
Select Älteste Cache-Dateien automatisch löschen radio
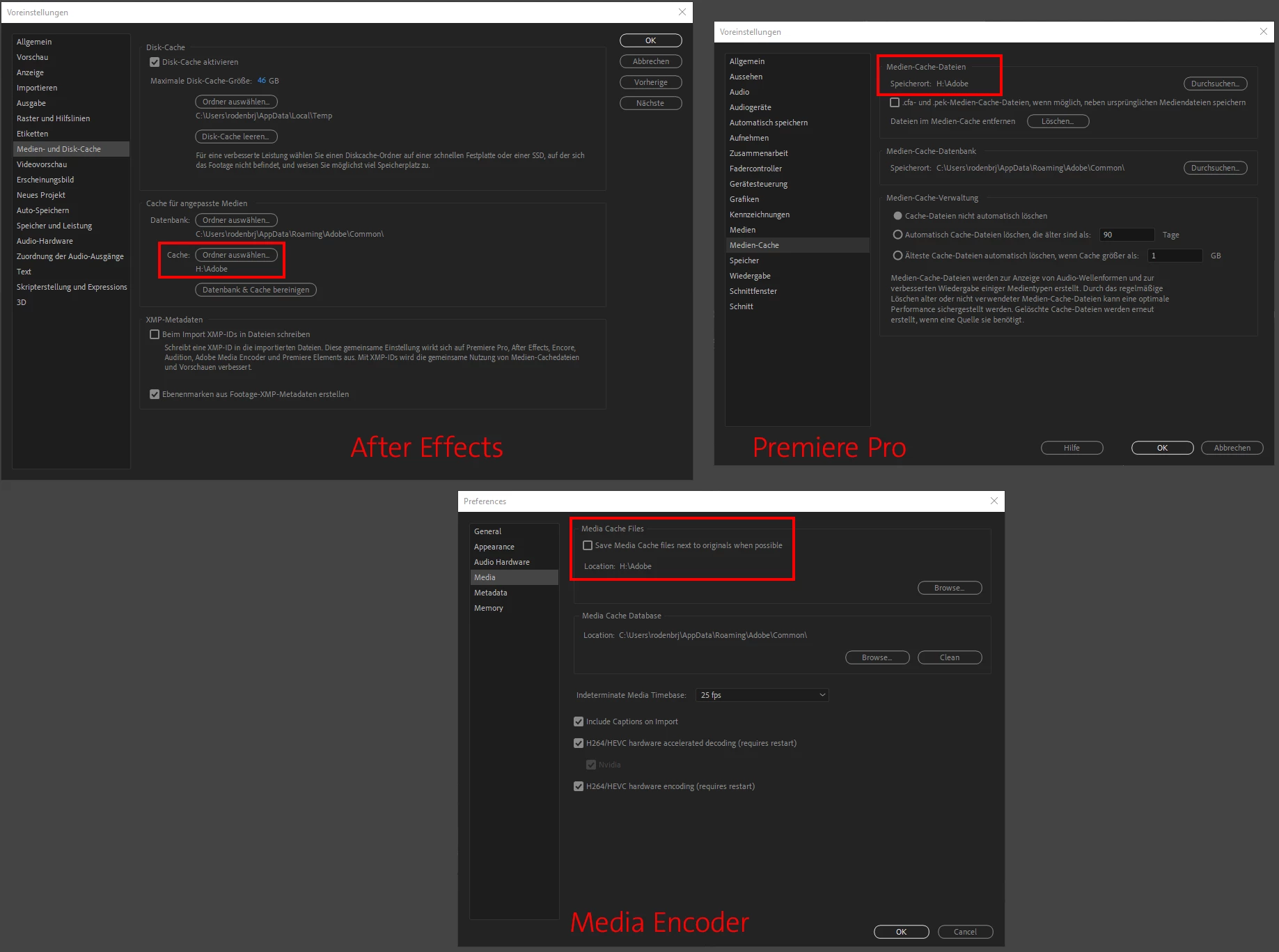pyautogui.click(x=897, y=256)
